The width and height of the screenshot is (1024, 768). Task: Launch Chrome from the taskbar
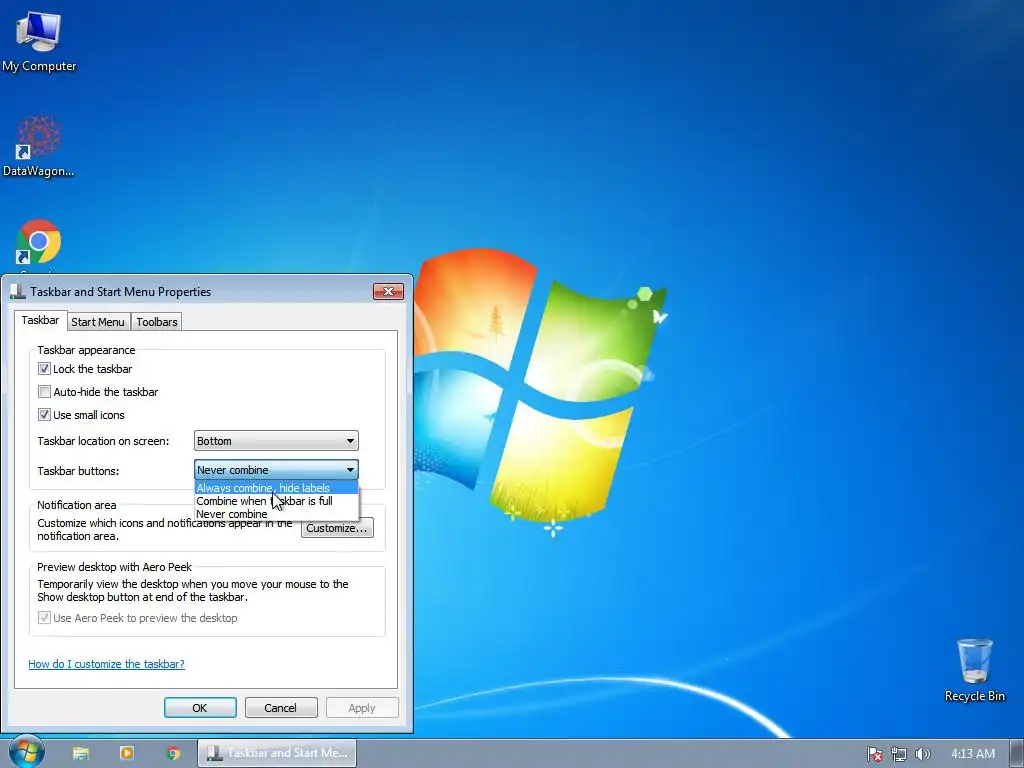(173, 753)
